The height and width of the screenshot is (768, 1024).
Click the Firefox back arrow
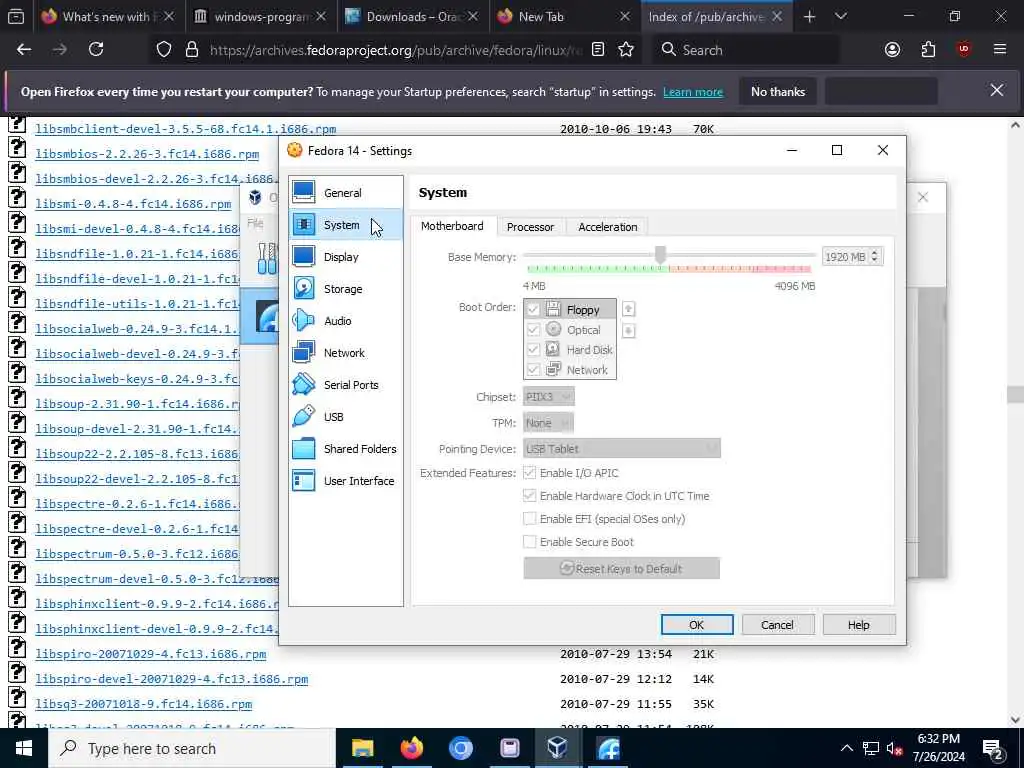[24, 49]
